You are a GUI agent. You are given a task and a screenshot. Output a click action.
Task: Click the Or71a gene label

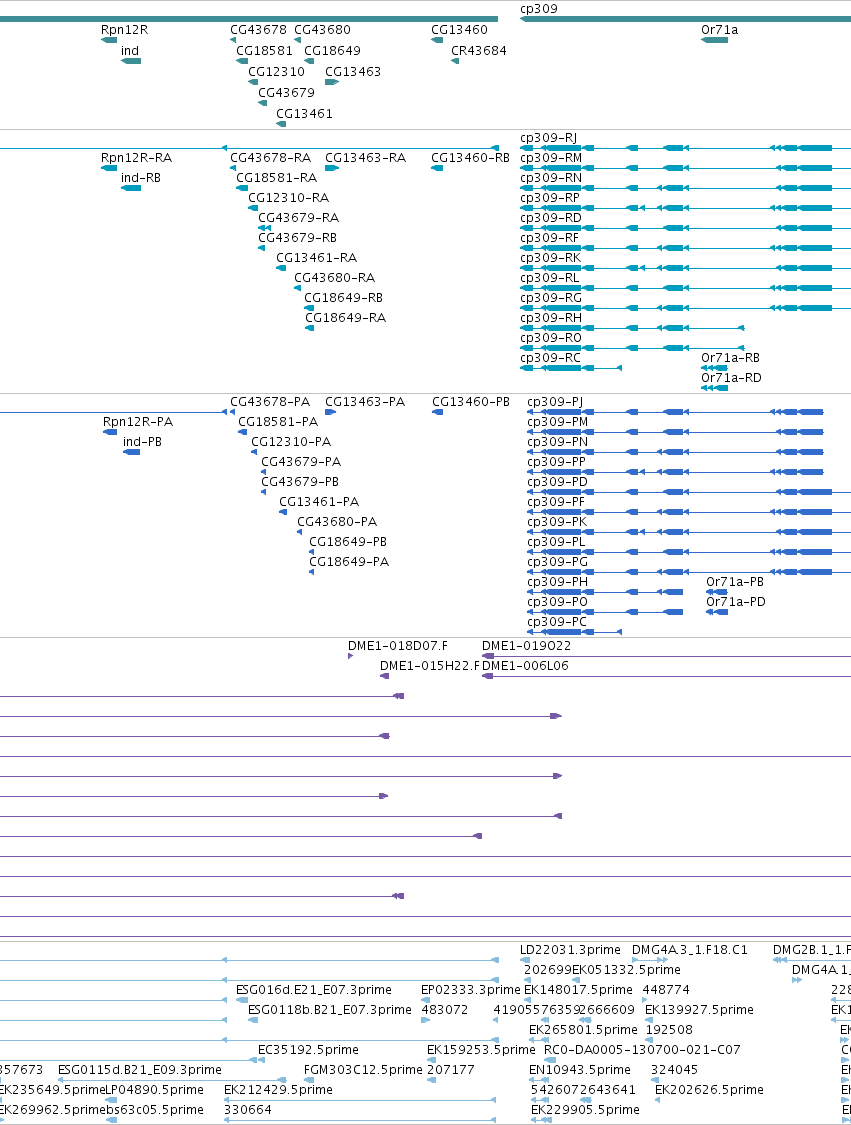tap(720, 29)
